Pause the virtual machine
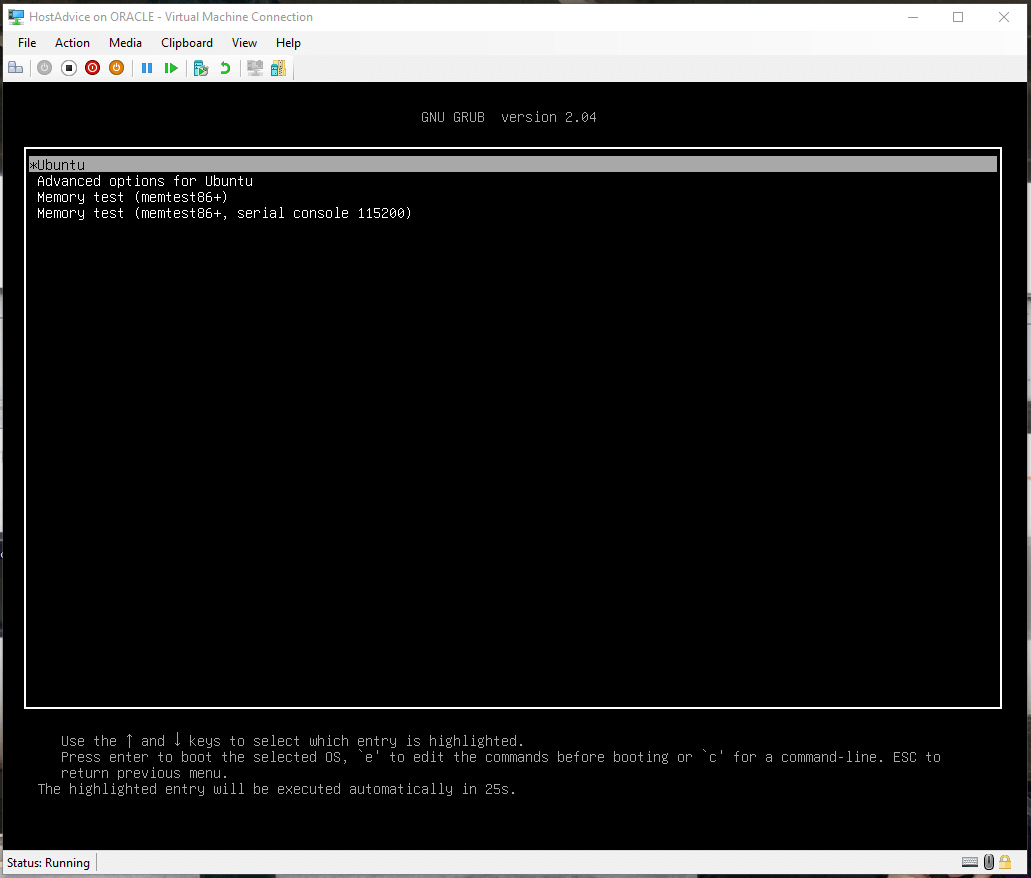The width and height of the screenshot is (1031, 878). [147, 68]
